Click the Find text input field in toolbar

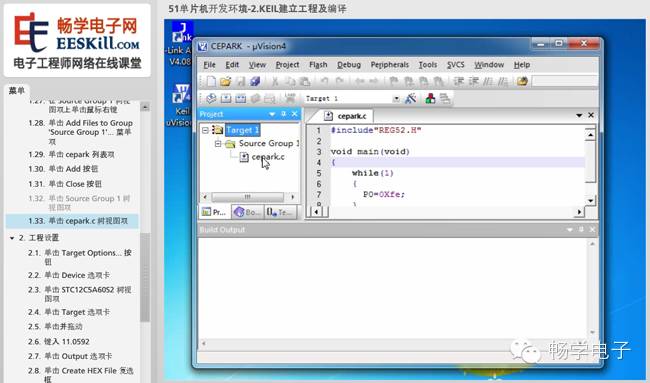click(x=565, y=81)
